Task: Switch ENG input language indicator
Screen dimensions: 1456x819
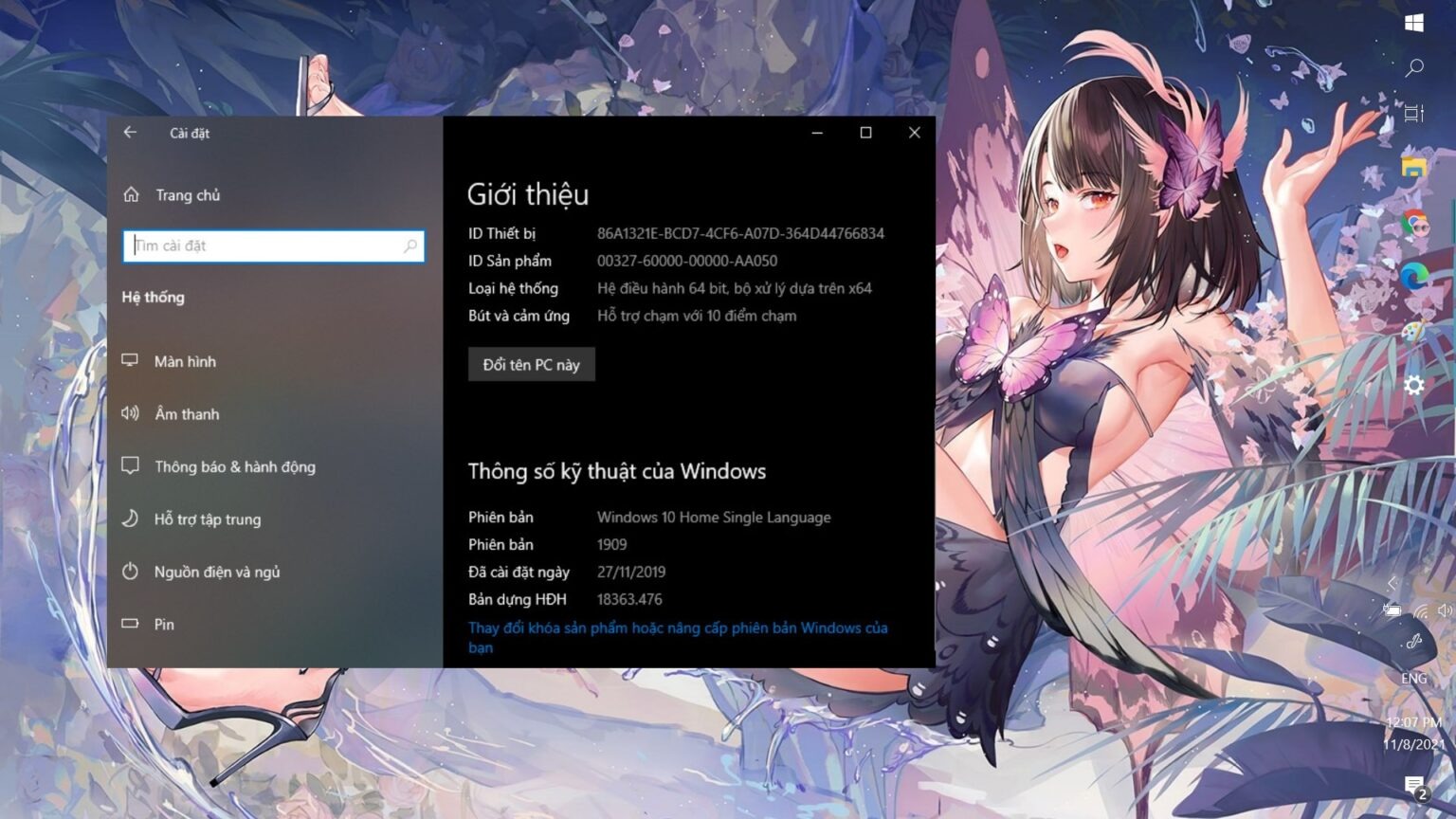Action: tap(1414, 679)
